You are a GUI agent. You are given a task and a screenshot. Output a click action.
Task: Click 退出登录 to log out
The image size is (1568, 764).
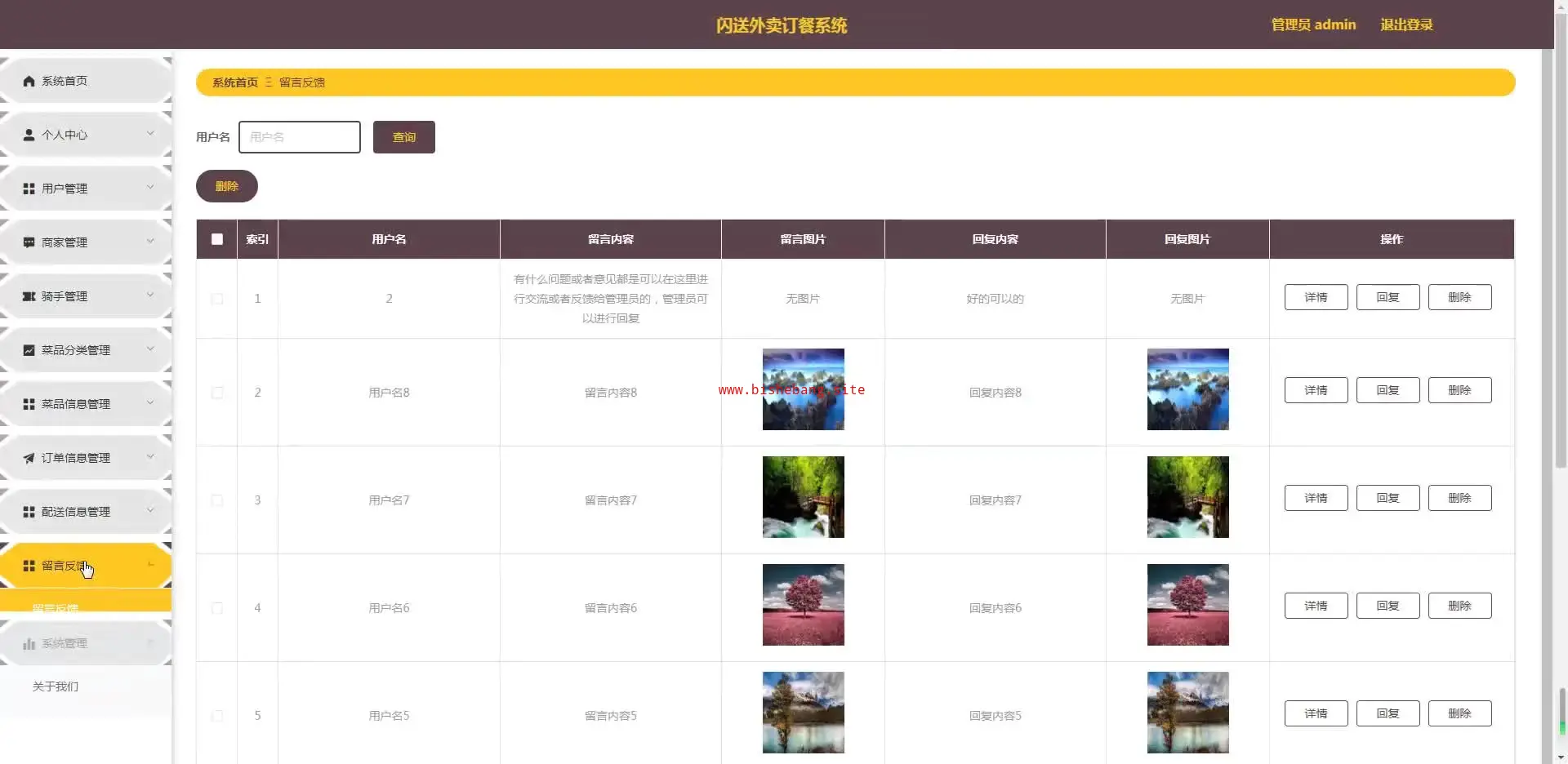(1406, 24)
